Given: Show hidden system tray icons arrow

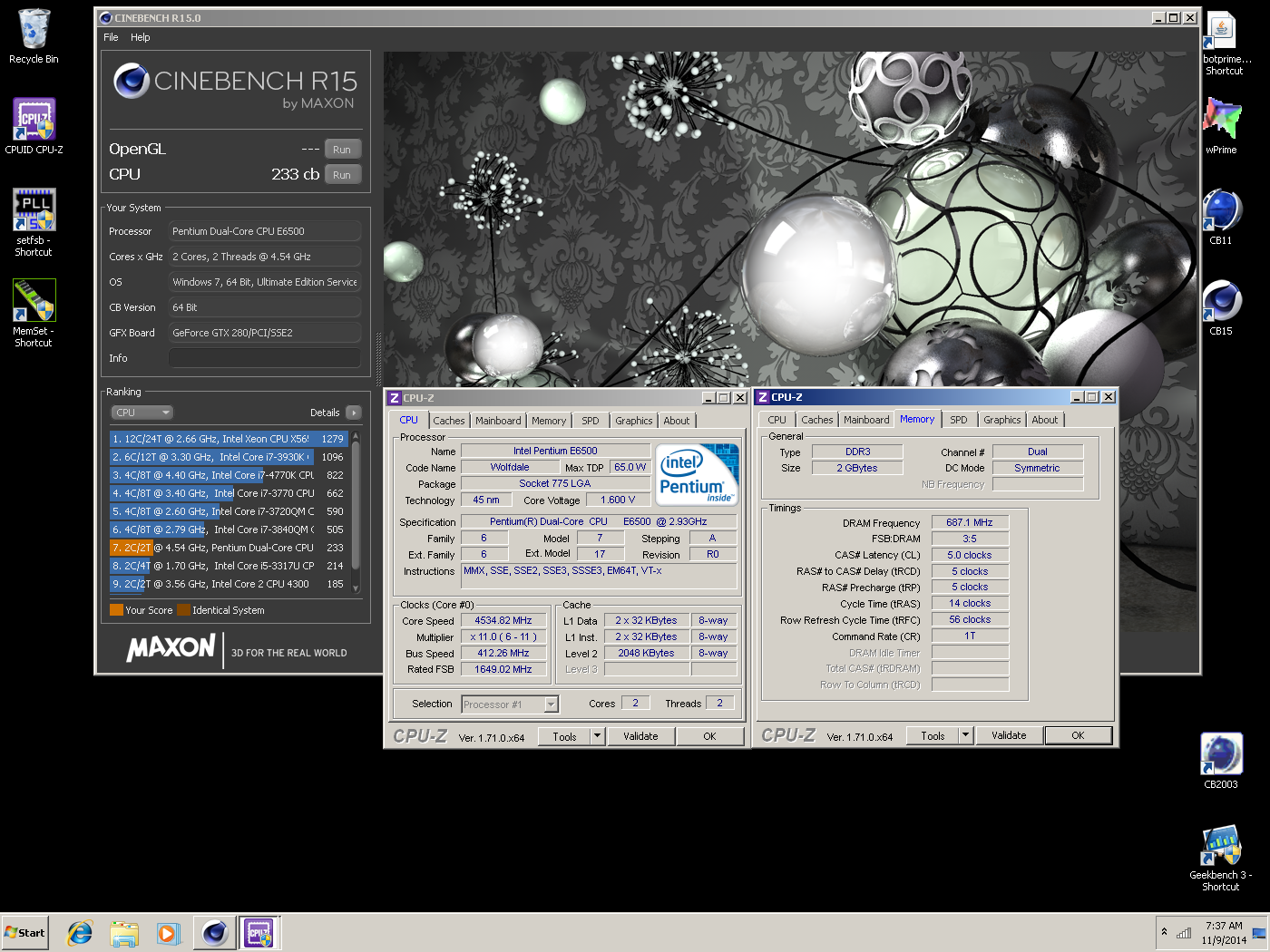Looking at the screenshot, I should 1164,932.
